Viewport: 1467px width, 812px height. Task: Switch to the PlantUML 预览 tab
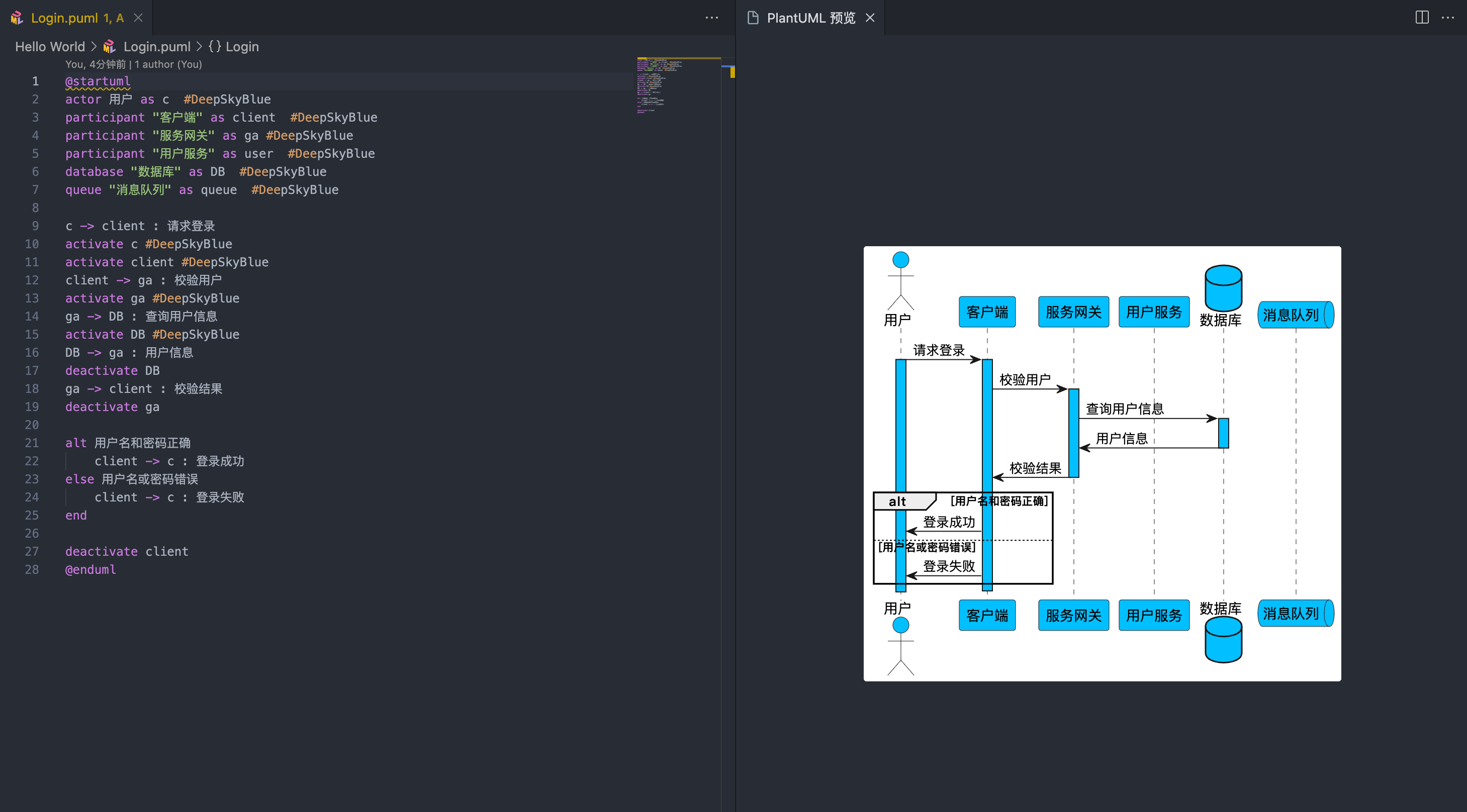pos(810,18)
